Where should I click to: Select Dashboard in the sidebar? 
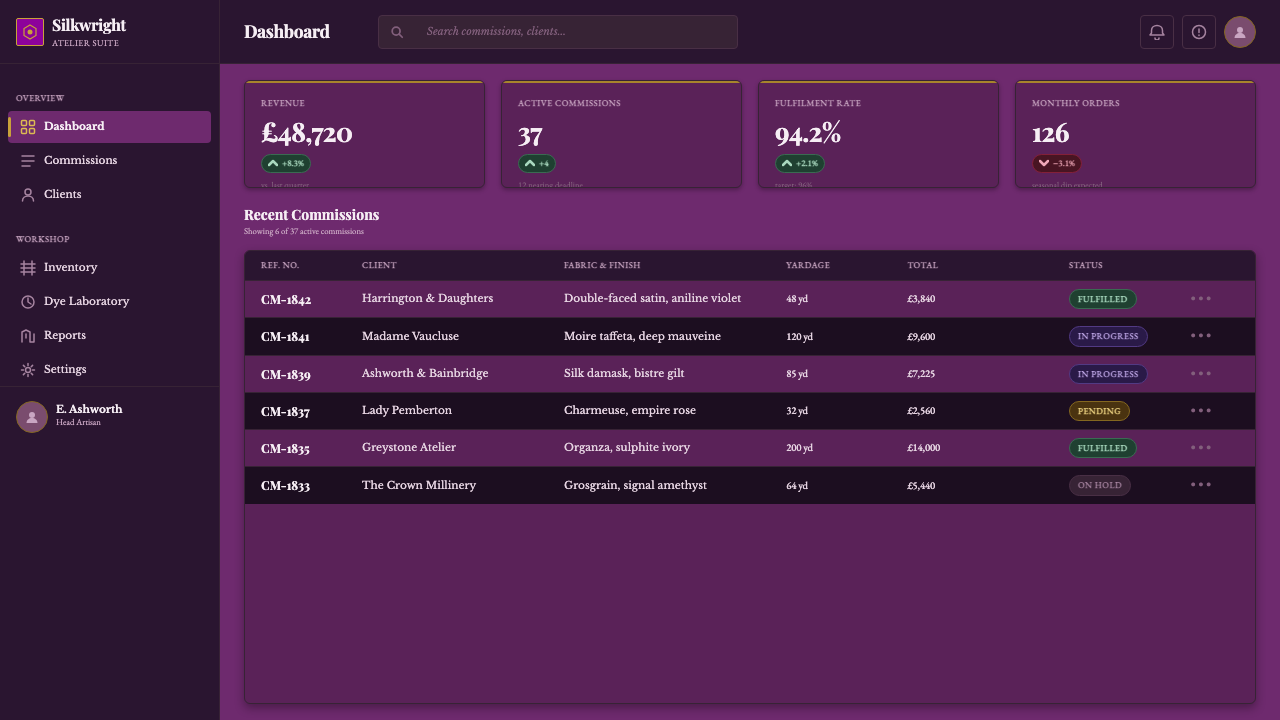pos(109,127)
